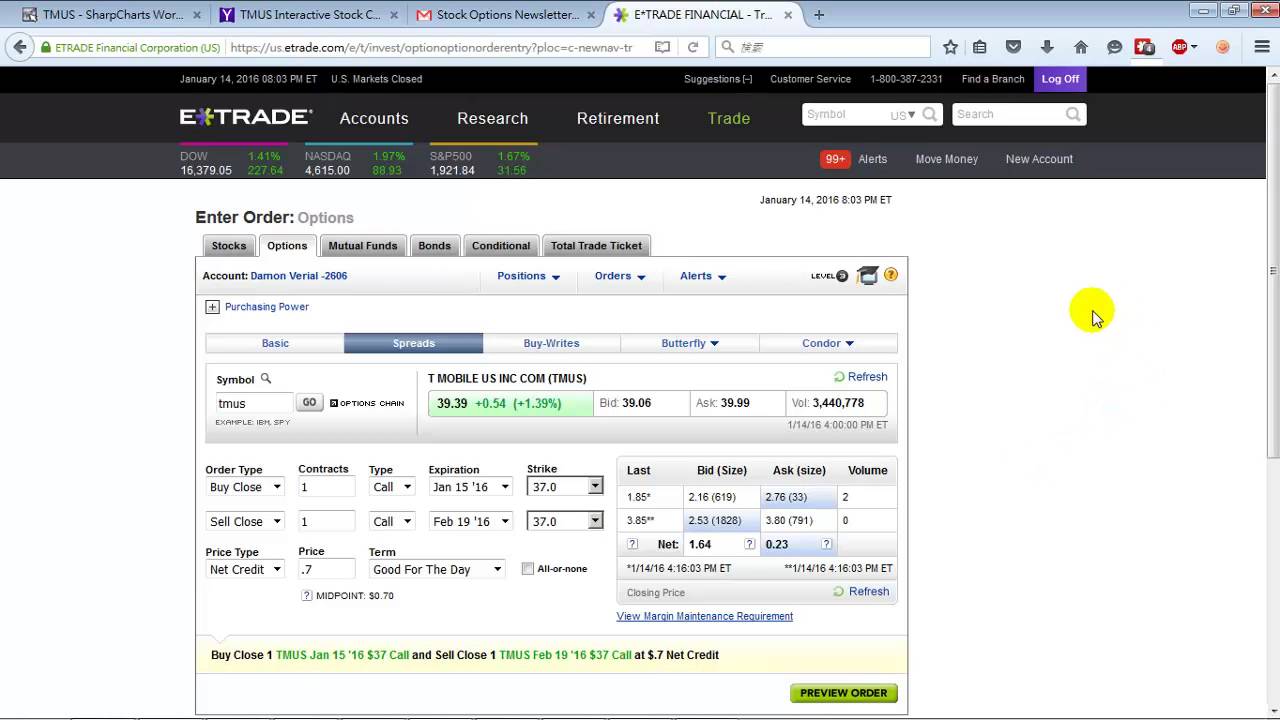Open View Margin Maintenance Requirement link
This screenshot has width=1280, height=720.
pyautogui.click(x=705, y=616)
